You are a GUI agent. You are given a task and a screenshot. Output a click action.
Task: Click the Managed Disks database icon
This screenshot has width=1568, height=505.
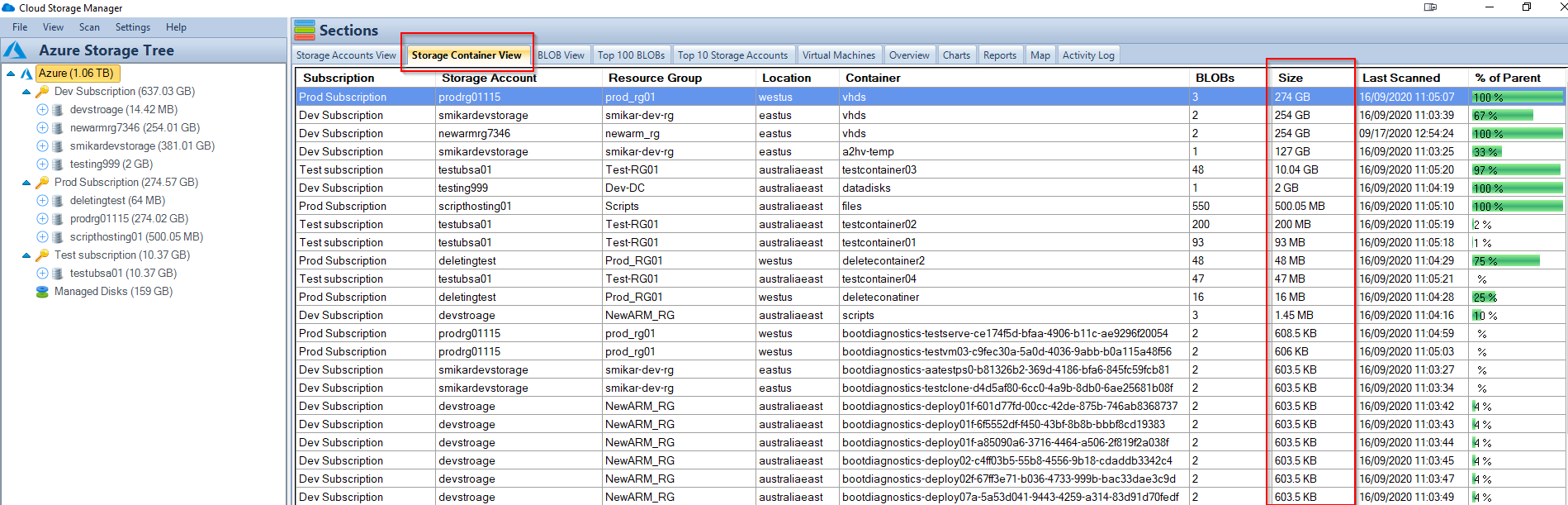pyautogui.click(x=42, y=292)
